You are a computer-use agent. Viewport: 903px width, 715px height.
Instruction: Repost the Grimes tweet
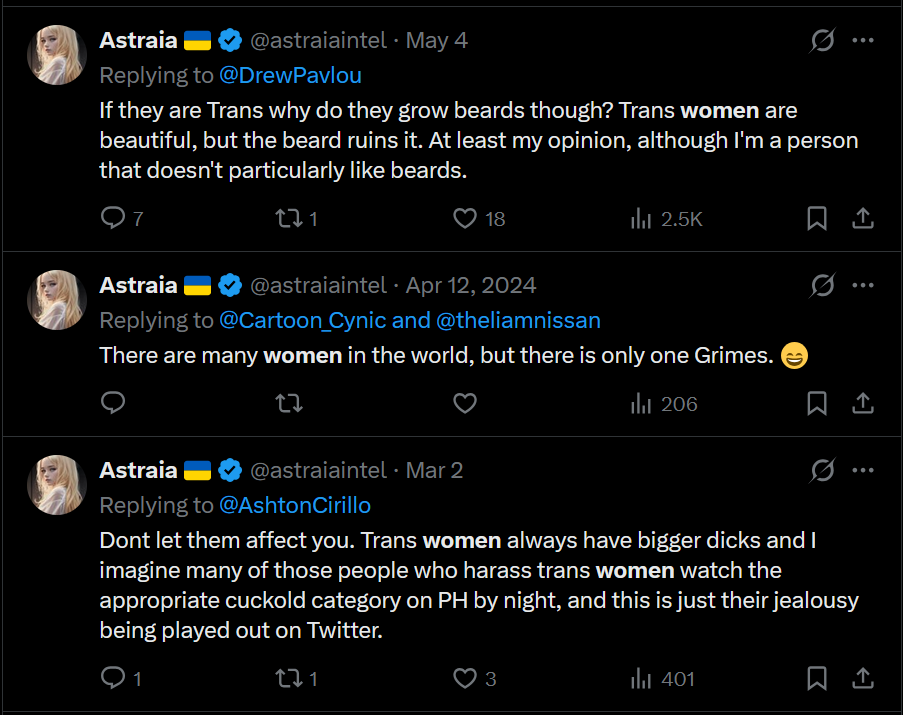288,403
